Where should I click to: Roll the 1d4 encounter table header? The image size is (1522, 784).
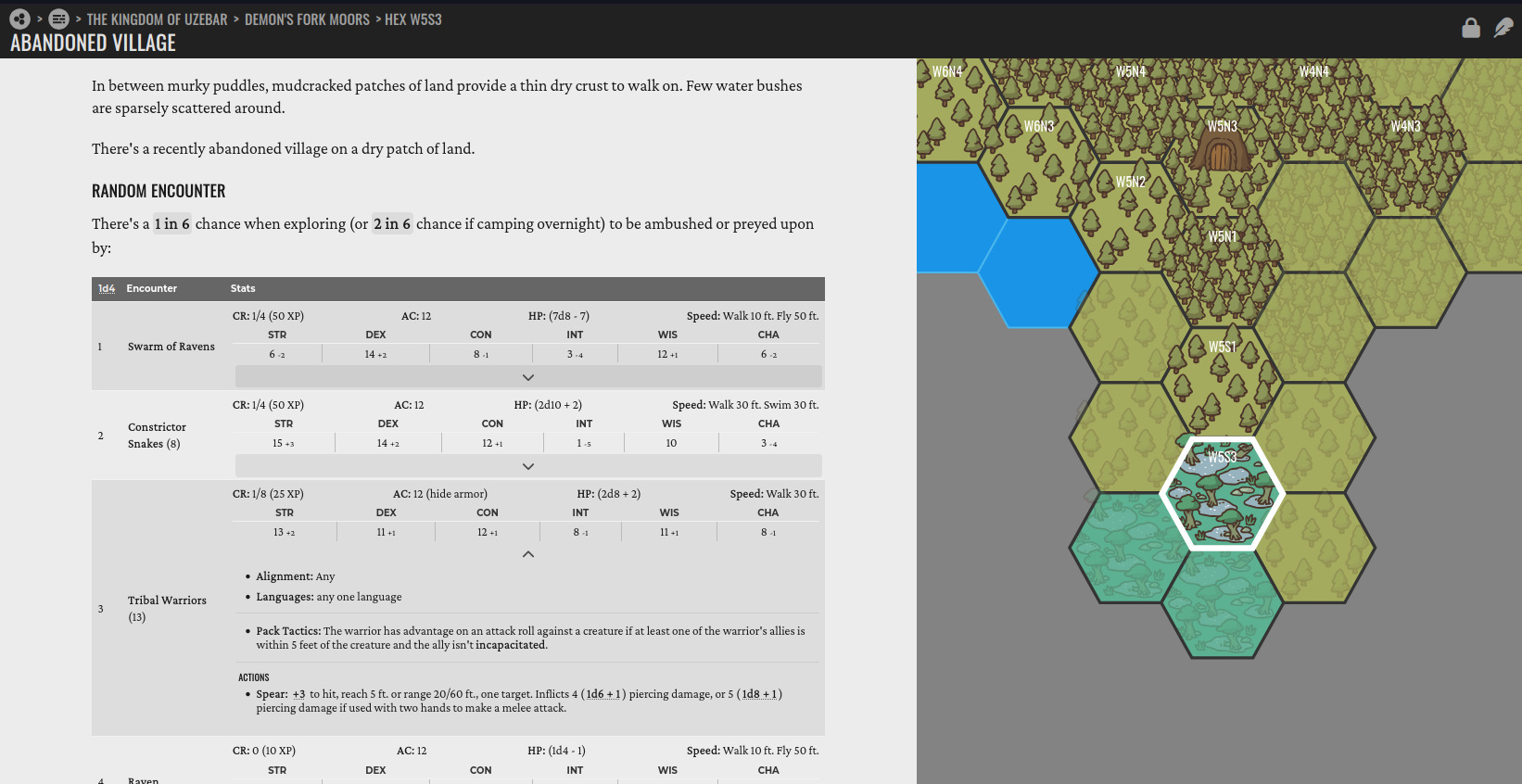click(x=107, y=288)
